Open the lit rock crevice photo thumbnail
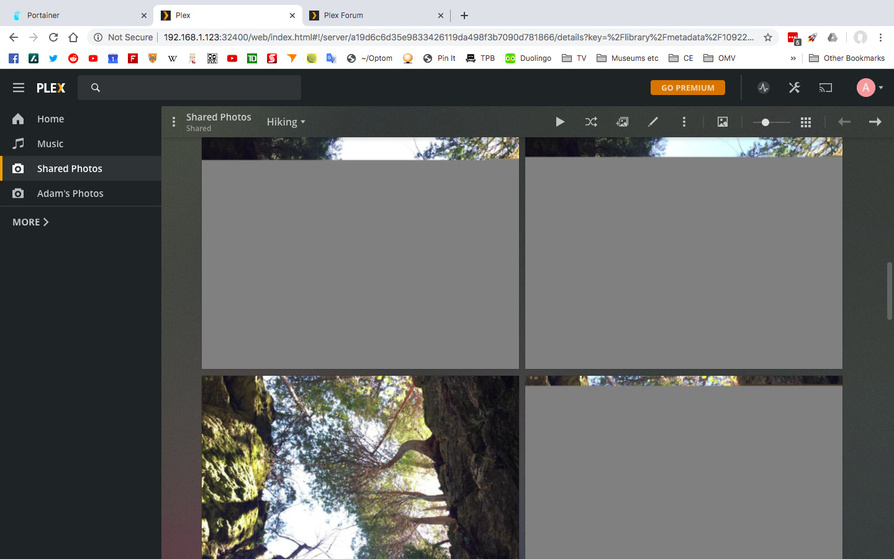 (360, 467)
